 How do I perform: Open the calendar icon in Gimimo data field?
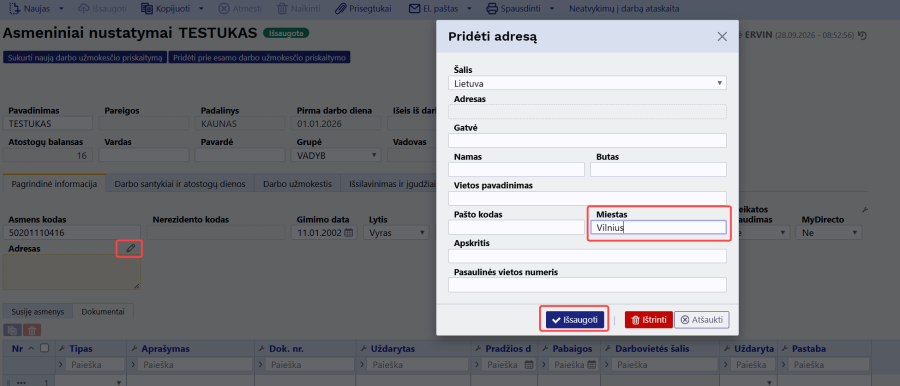point(348,233)
